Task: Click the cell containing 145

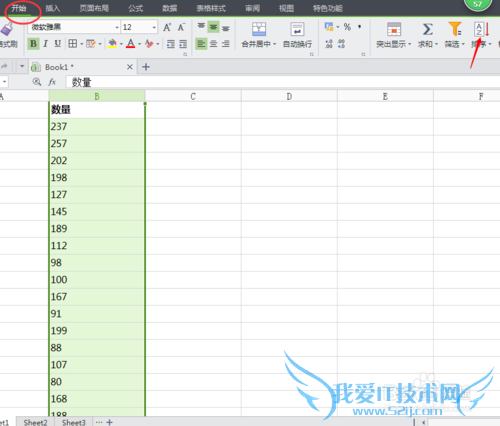Action: (x=97, y=212)
